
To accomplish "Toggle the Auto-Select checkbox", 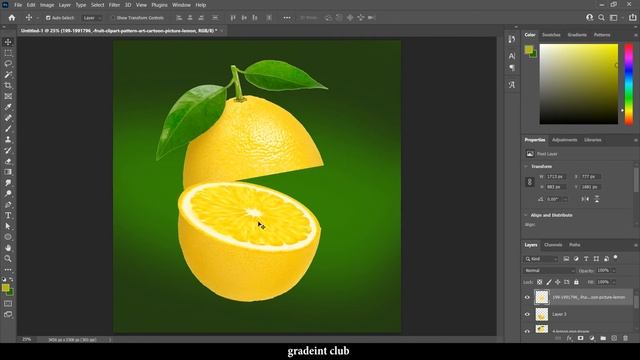I will [x=48, y=18].
